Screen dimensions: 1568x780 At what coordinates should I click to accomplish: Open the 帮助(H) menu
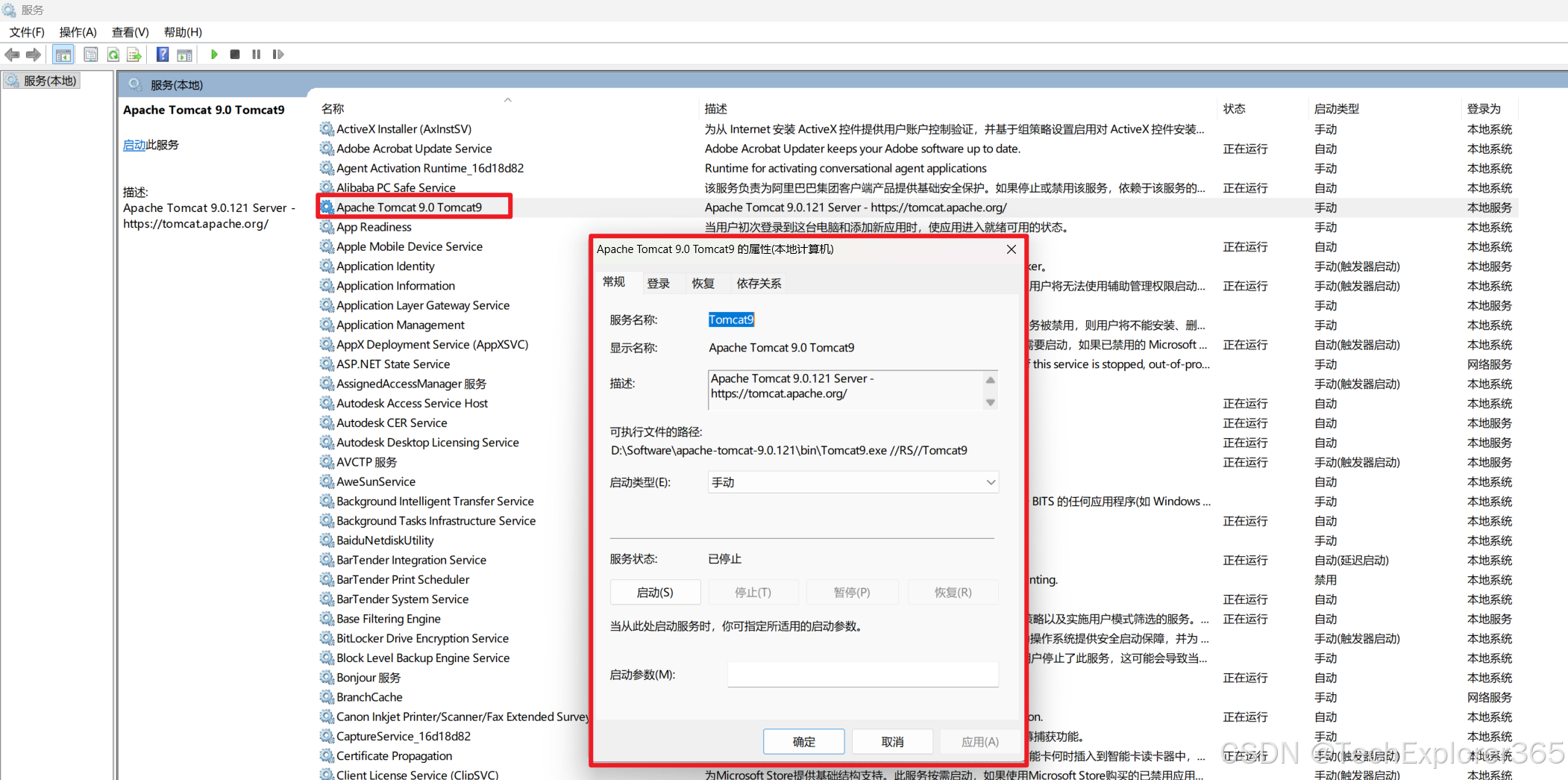click(x=183, y=32)
